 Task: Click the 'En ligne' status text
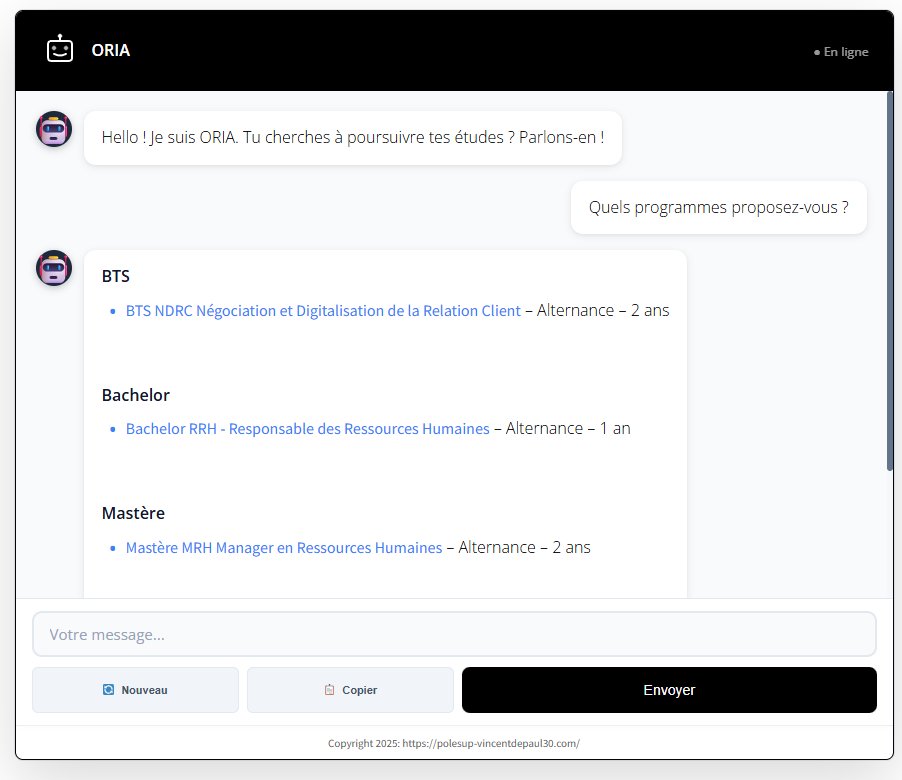[845, 51]
